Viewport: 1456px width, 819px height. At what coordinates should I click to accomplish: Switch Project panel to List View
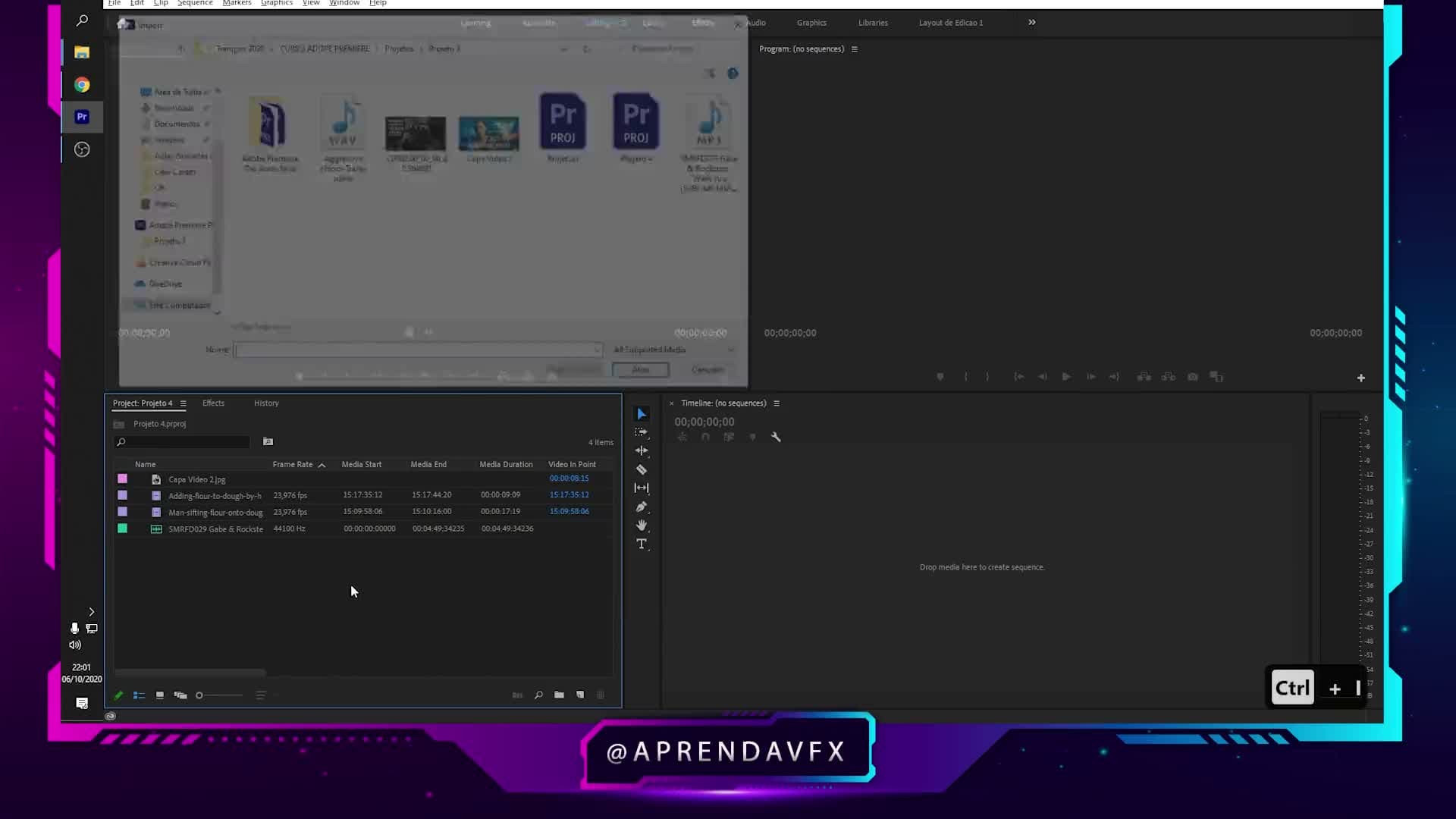(x=139, y=695)
